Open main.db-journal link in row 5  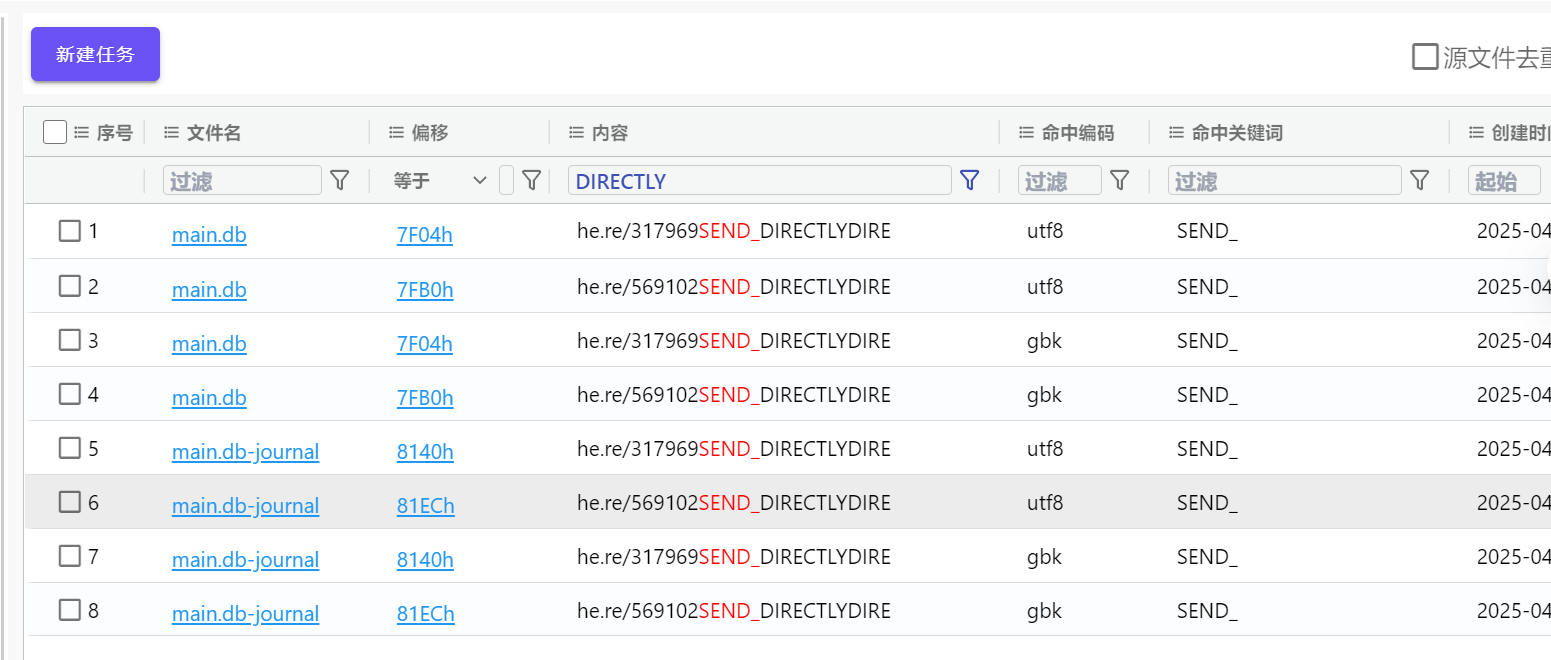tap(245, 452)
